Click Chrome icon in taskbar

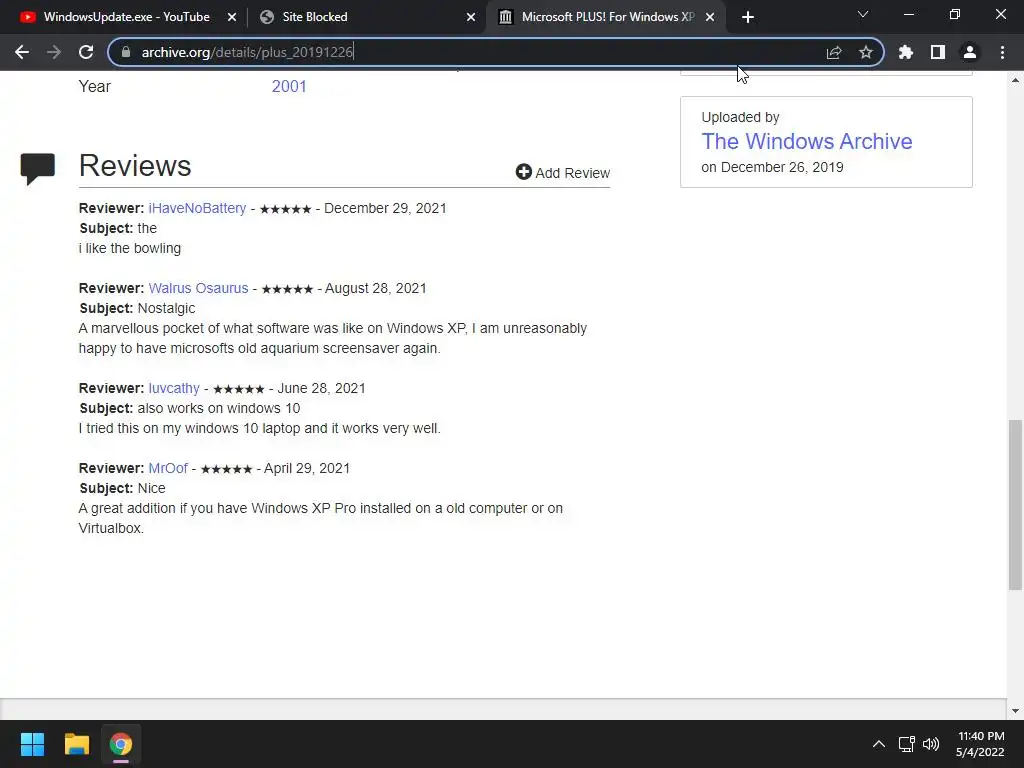(121, 744)
